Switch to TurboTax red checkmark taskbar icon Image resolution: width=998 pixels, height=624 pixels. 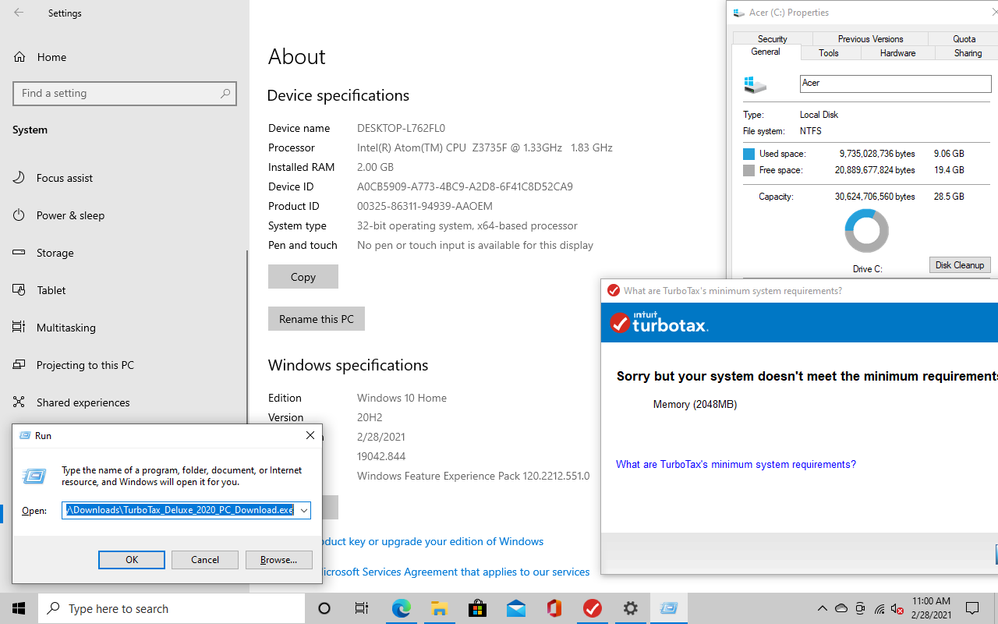pos(592,608)
